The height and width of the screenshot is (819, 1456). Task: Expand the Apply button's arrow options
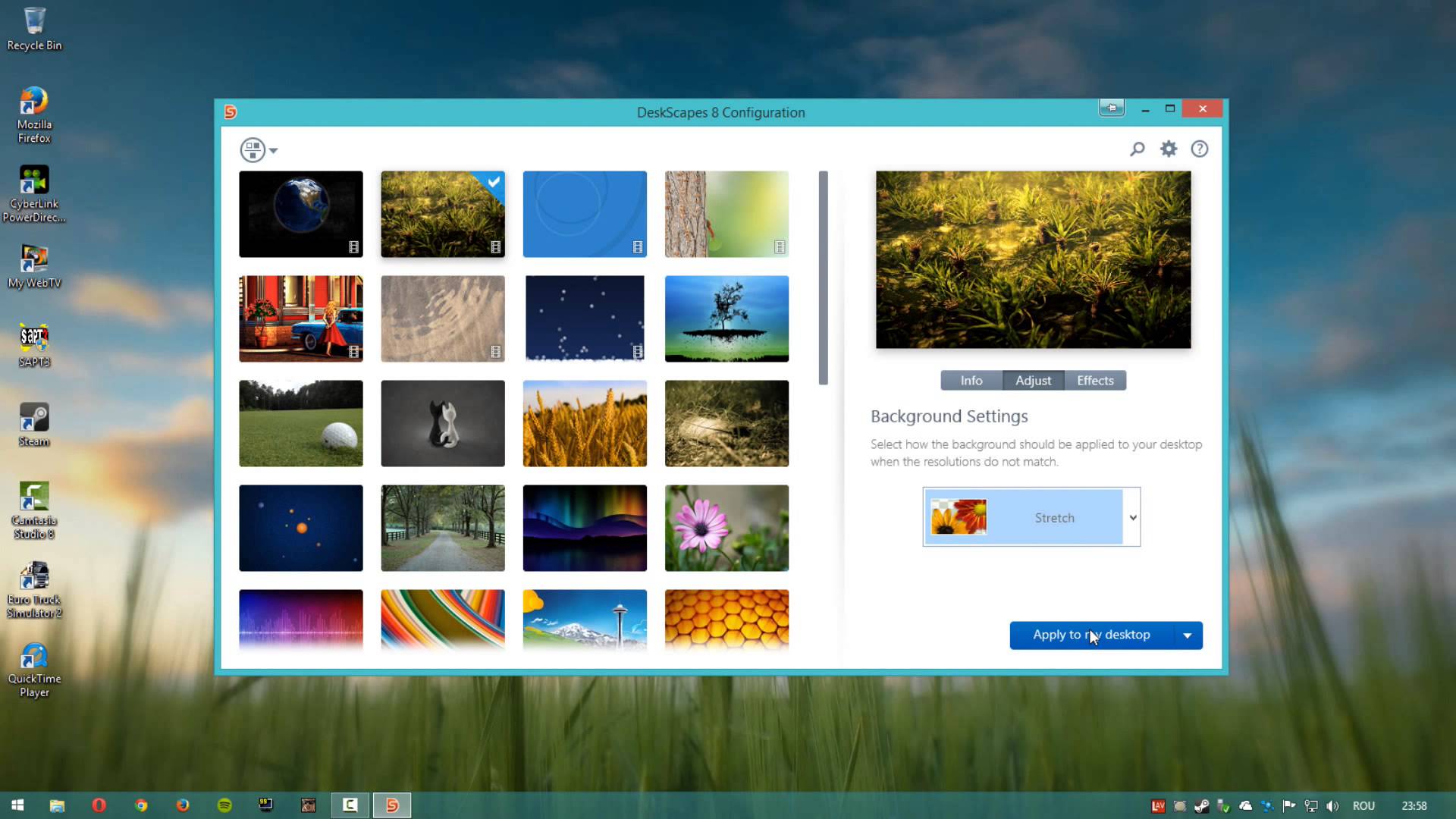point(1188,635)
